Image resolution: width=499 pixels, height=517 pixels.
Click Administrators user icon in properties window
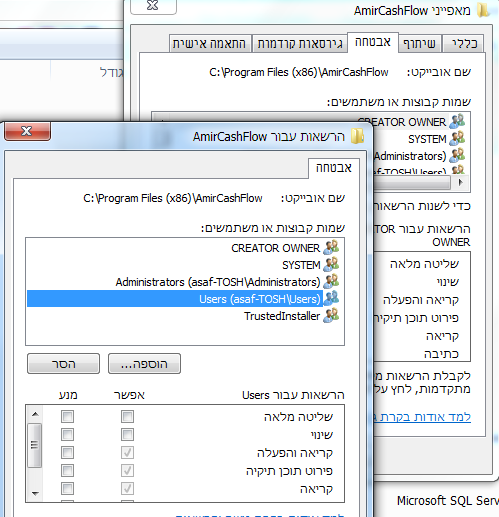(x=457, y=155)
